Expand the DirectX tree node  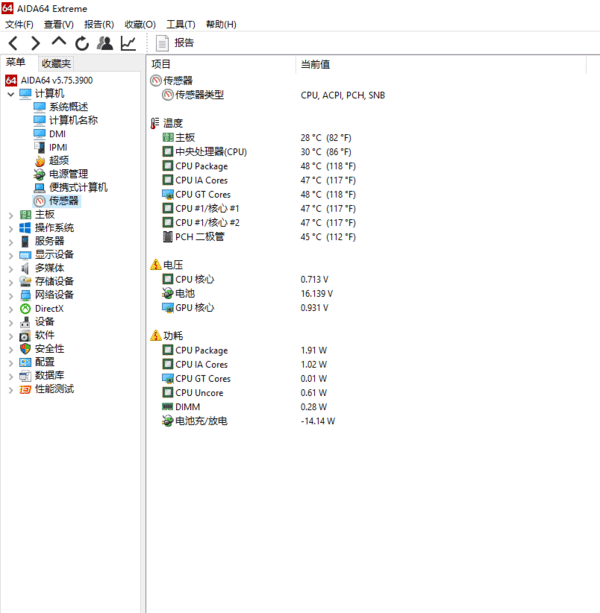11,309
